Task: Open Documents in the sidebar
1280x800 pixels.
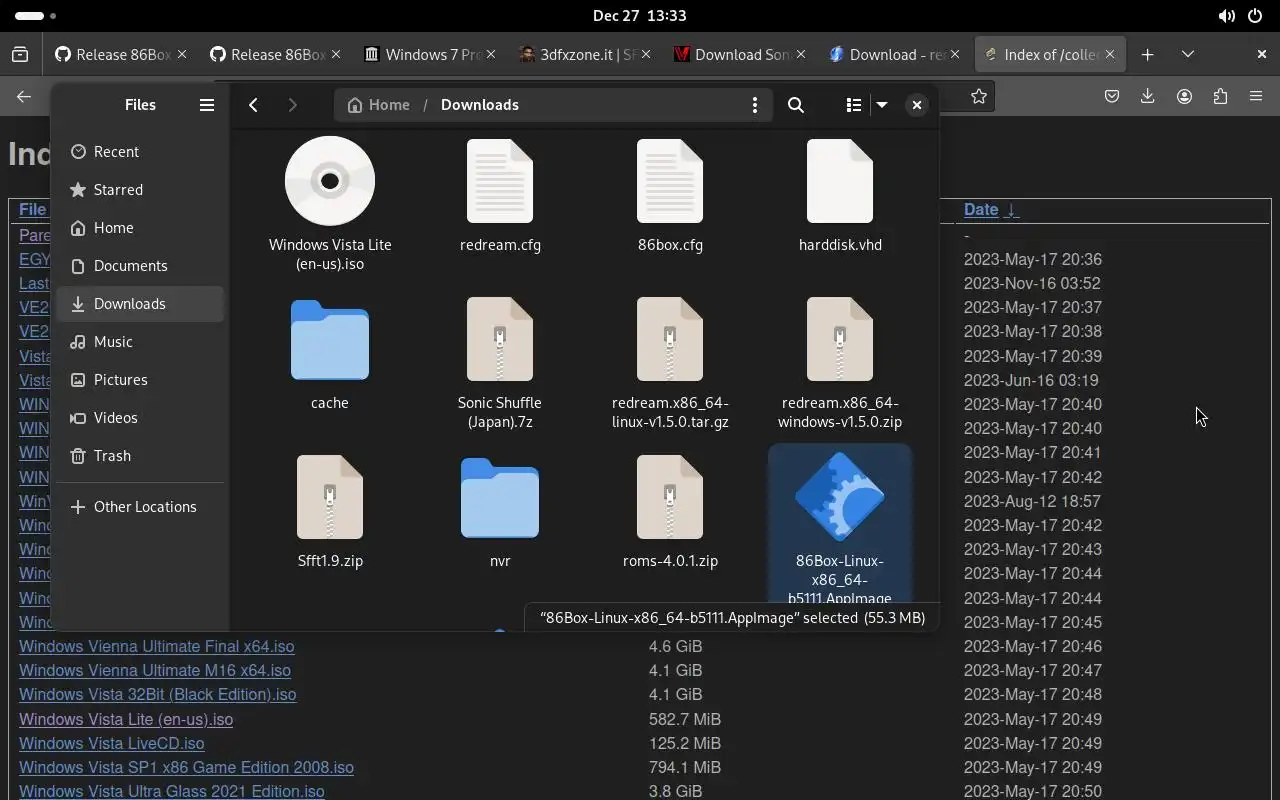Action: (140, 266)
